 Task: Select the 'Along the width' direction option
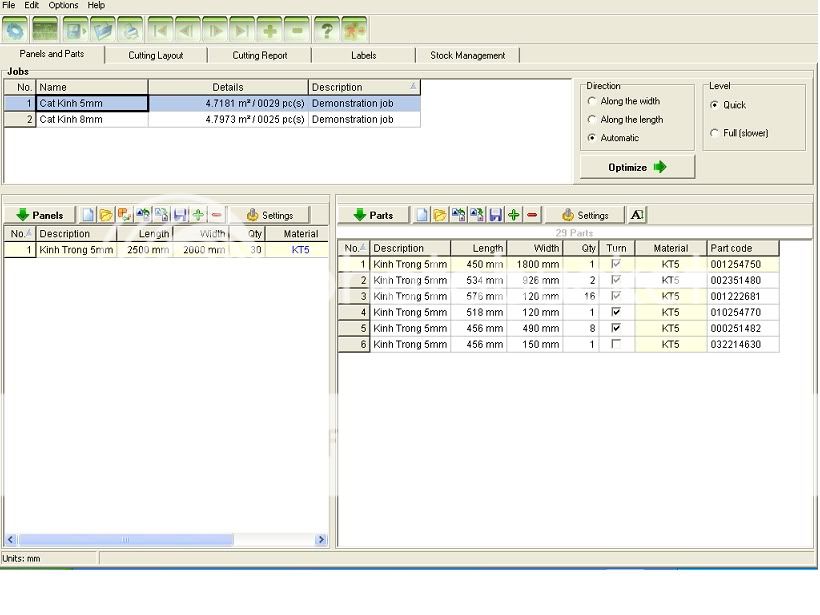pyautogui.click(x=592, y=101)
